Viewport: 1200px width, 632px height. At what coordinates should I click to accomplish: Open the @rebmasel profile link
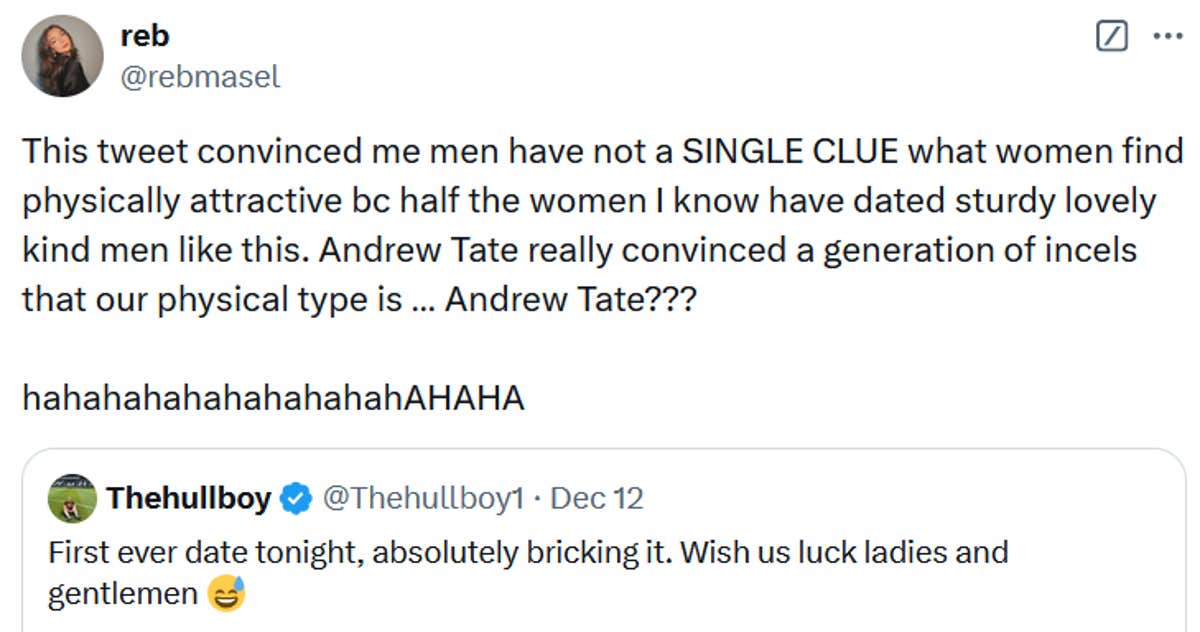[x=202, y=75]
